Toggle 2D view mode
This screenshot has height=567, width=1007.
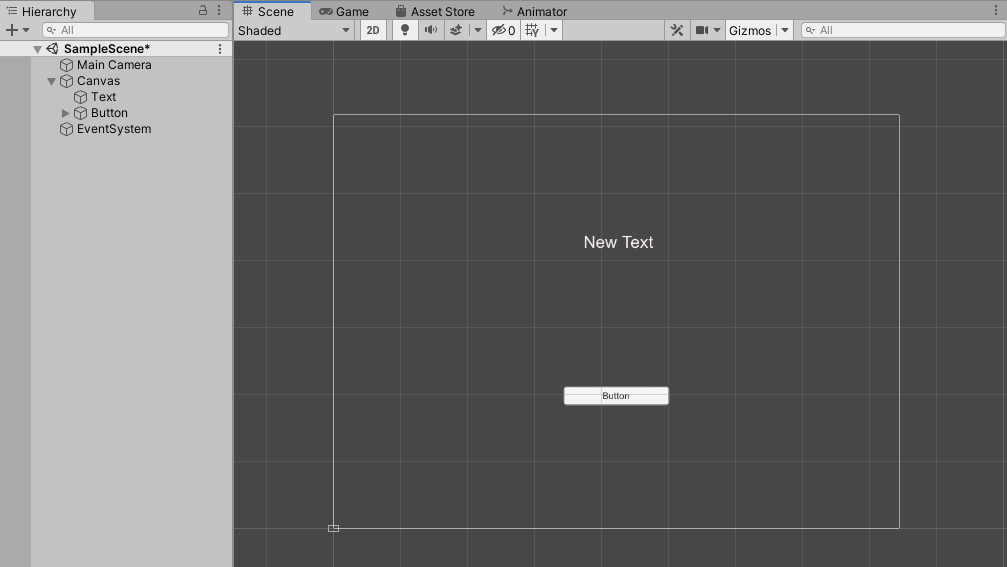click(x=373, y=30)
